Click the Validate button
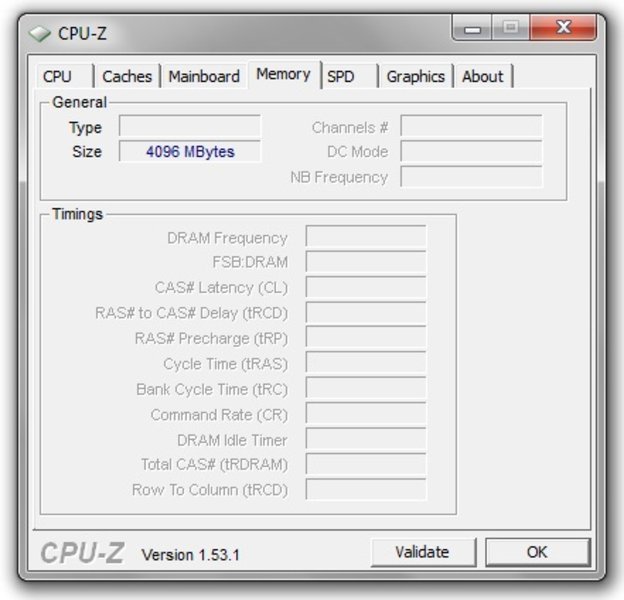The width and height of the screenshot is (624, 600). click(x=423, y=552)
